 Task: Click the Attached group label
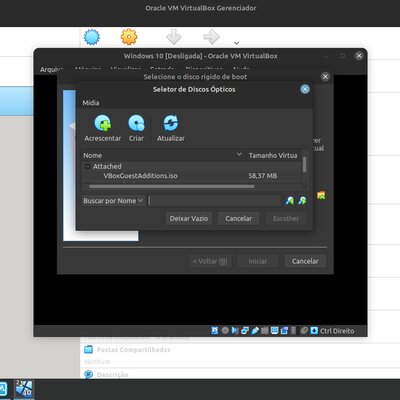tap(107, 166)
